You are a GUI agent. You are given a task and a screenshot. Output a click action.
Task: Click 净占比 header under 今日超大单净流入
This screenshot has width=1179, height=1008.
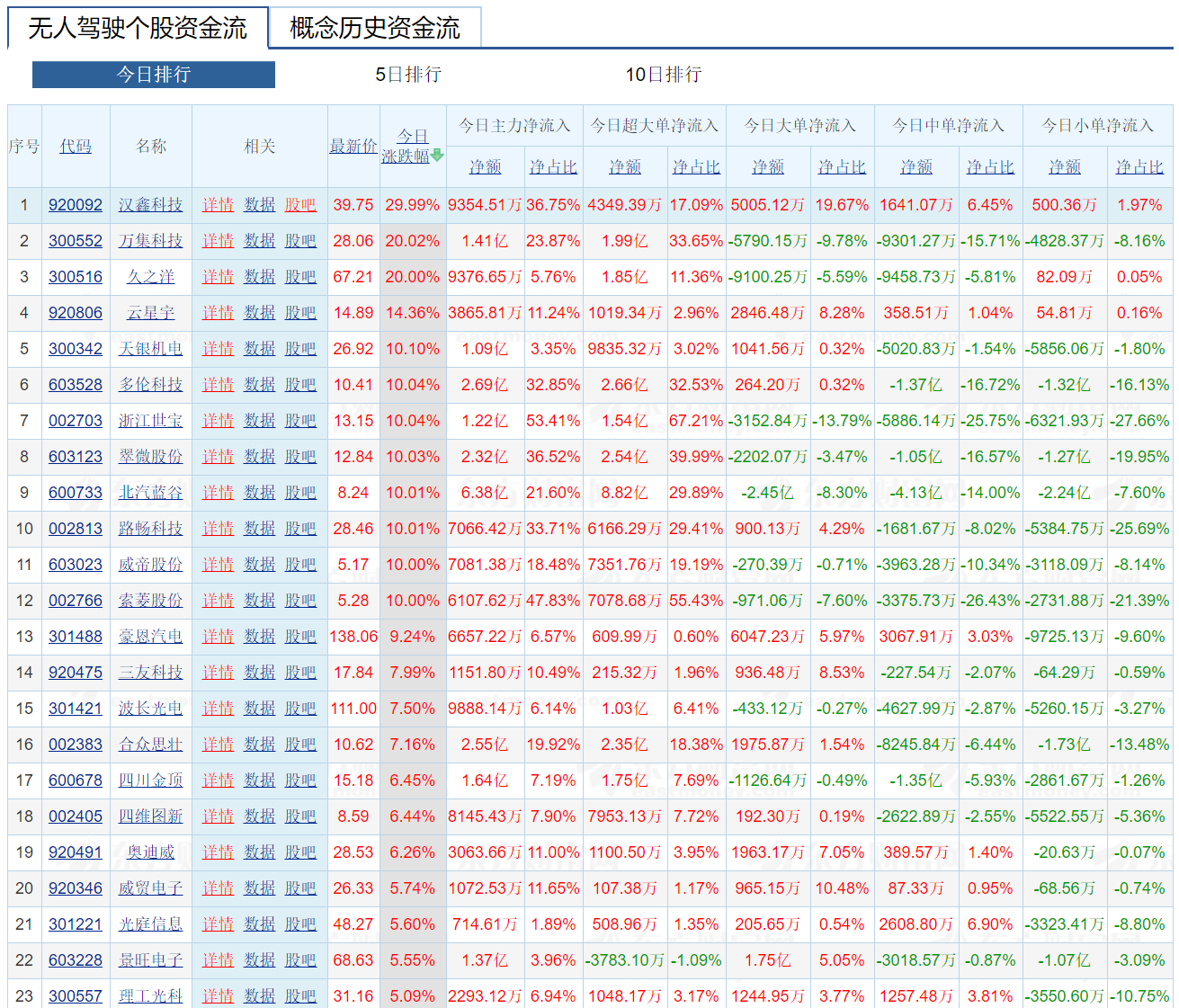(696, 166)
